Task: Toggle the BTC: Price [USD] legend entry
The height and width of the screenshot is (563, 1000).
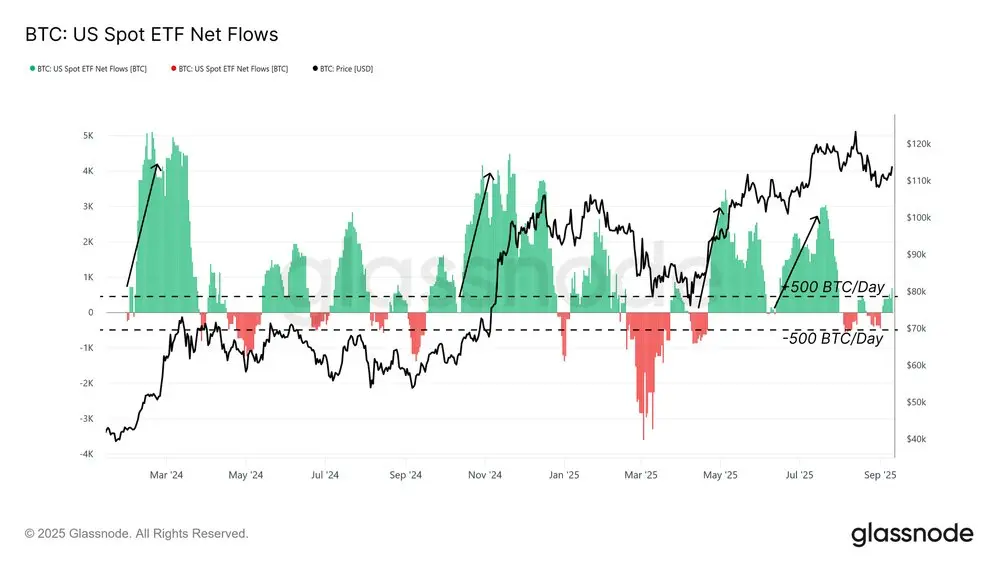Action: tap(342, 69)
